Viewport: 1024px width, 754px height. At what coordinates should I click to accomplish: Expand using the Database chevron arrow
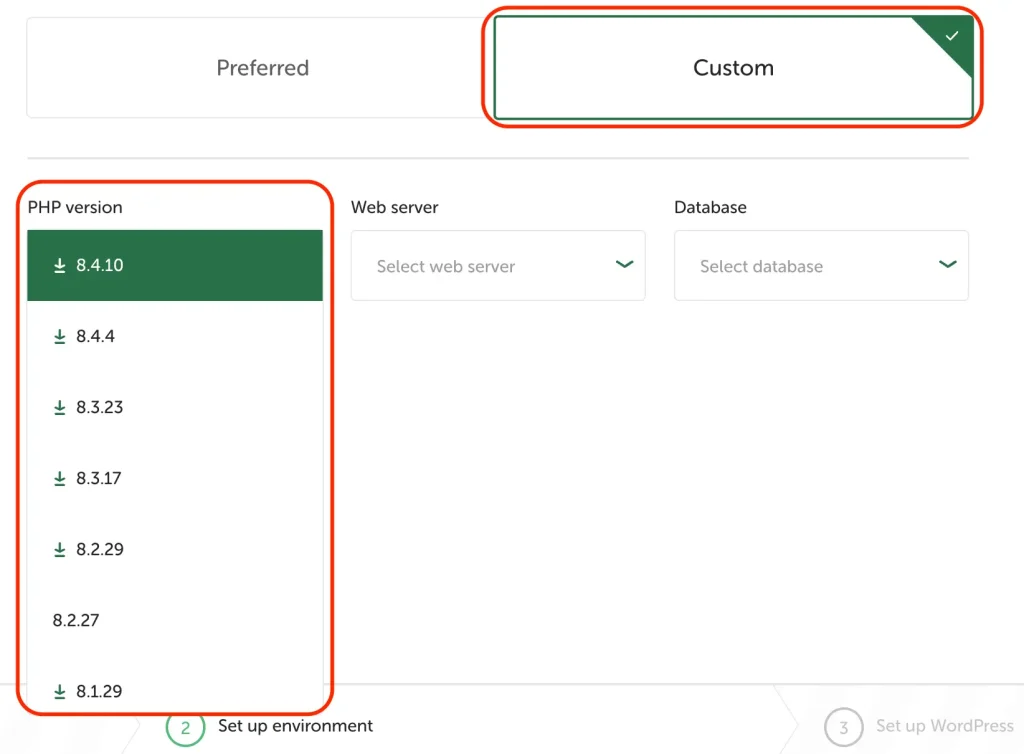tap(947, 265)
